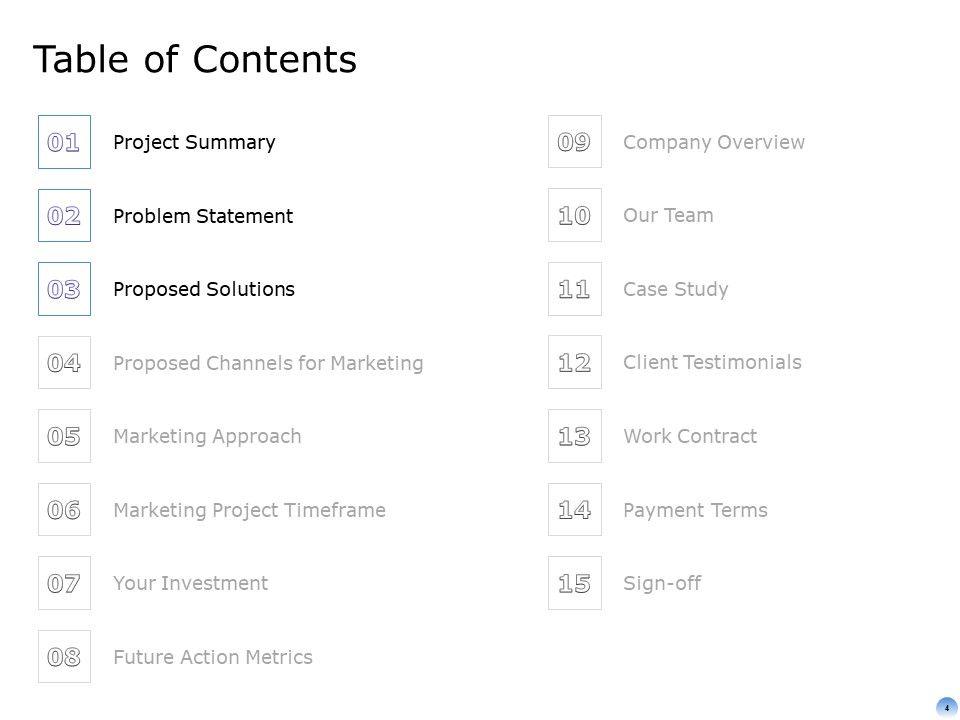Select the 15 number box
This screenshot has width=960, height=720.
pos(575,583)
